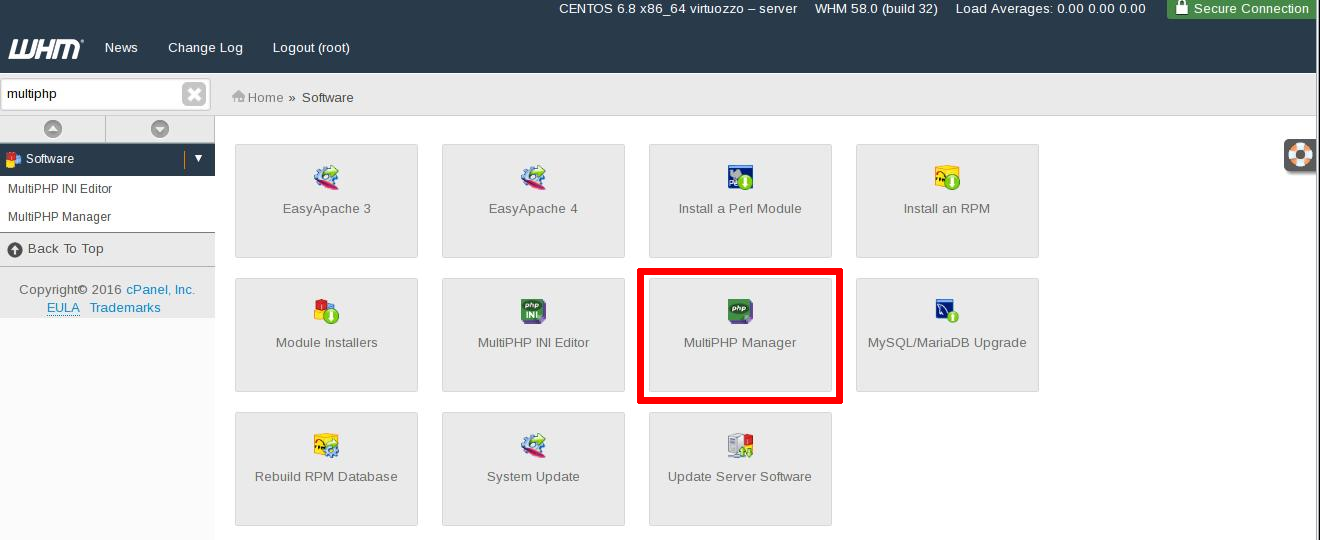Click the sidebar scroll-down arrow button
Image resolution: width=1320 pixels, height=540 pixels.
point(160,129)
